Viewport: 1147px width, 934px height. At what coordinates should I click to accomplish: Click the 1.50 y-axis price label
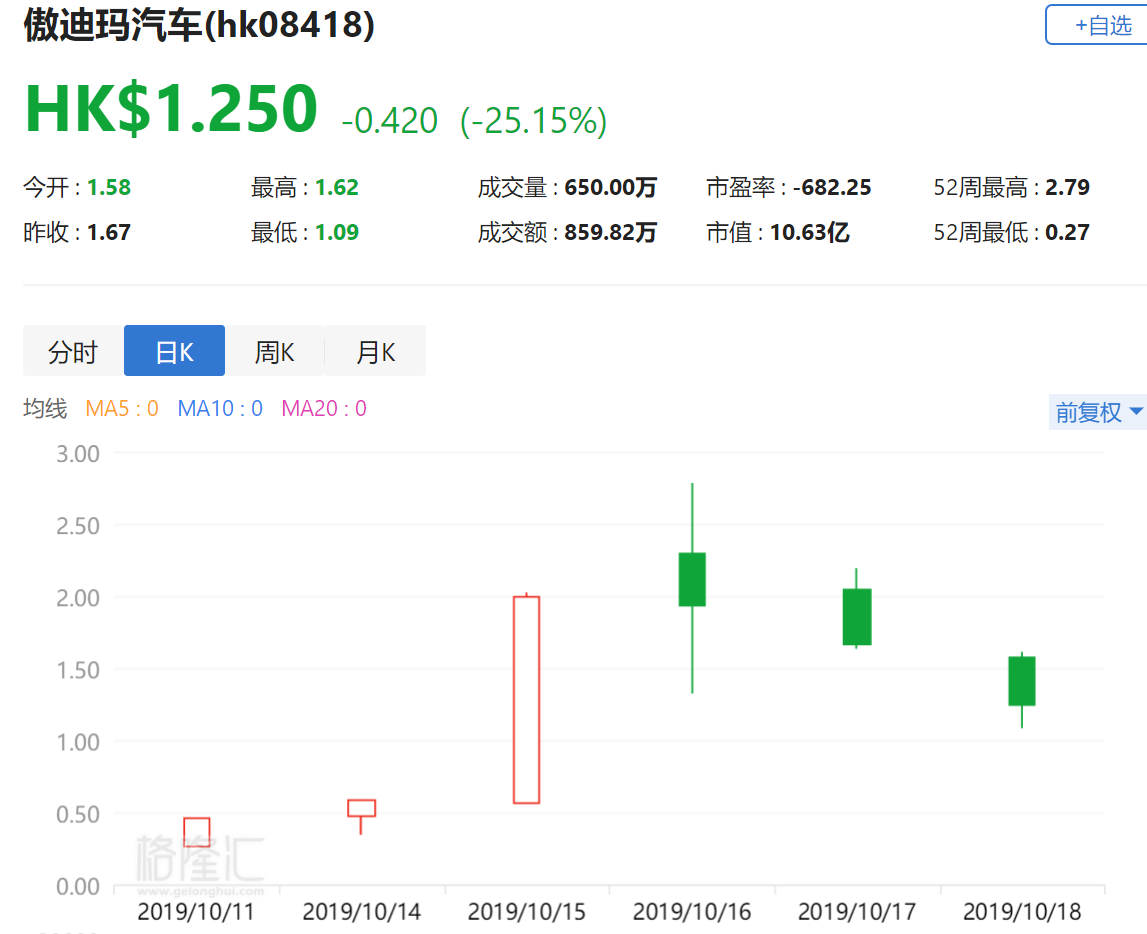coord(78,670)
